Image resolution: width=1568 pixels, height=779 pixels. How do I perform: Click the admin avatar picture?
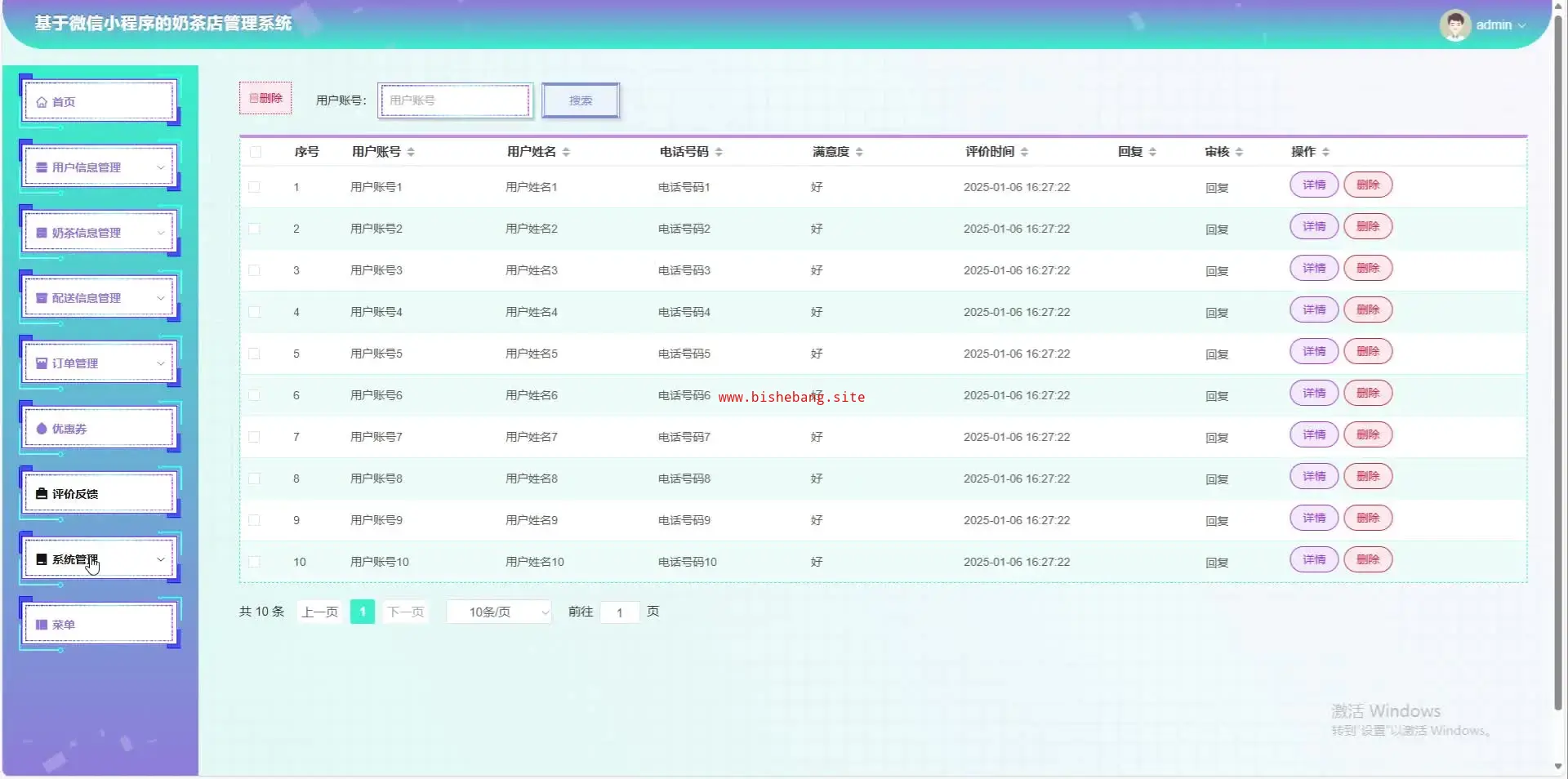[1454, 25]
